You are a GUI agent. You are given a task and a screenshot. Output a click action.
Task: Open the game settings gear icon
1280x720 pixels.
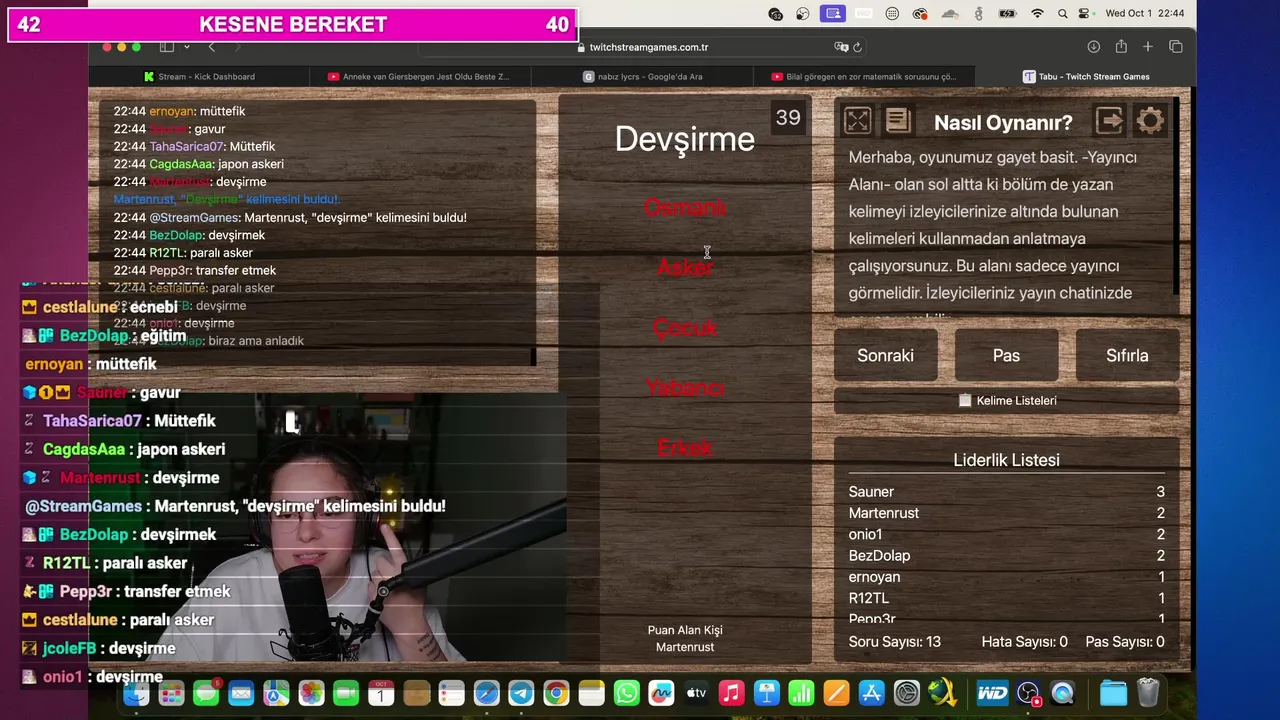pyautogui.click(x=1150, y=121)
